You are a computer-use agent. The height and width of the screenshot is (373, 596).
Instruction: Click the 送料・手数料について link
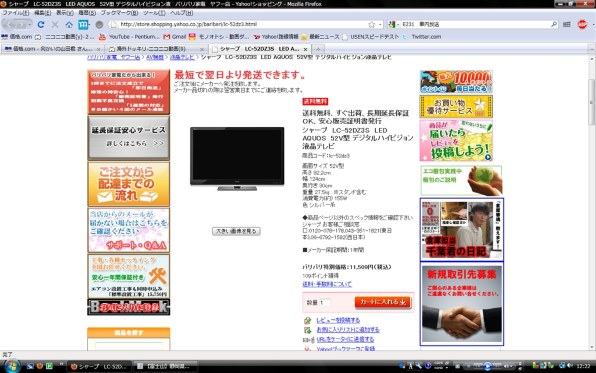(x=327, y=284)
